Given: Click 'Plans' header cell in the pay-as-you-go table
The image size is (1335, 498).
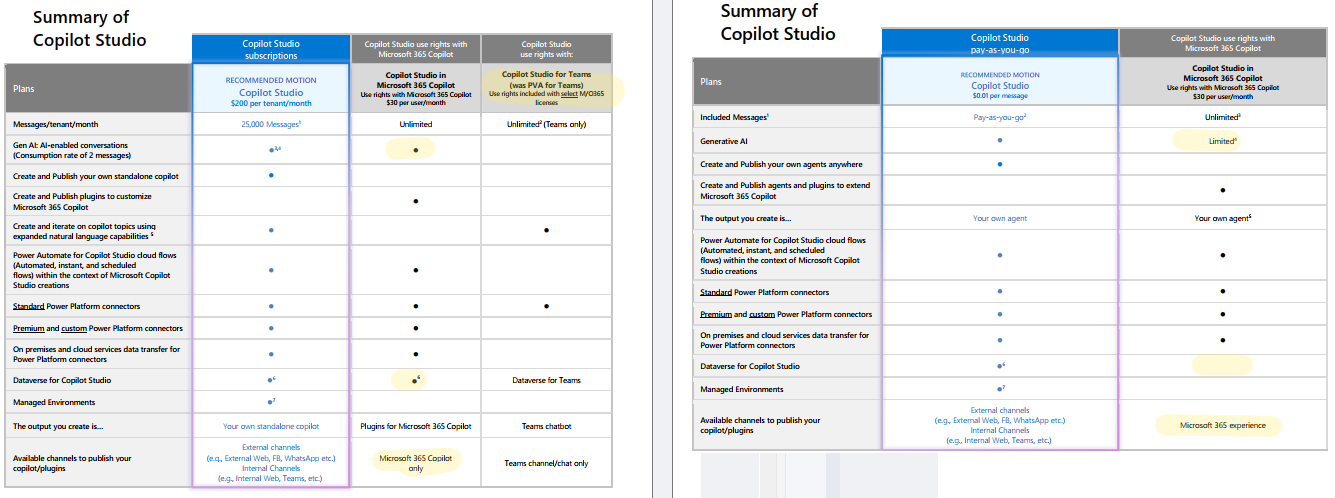Looking at the screenshot, I should 787,81.
